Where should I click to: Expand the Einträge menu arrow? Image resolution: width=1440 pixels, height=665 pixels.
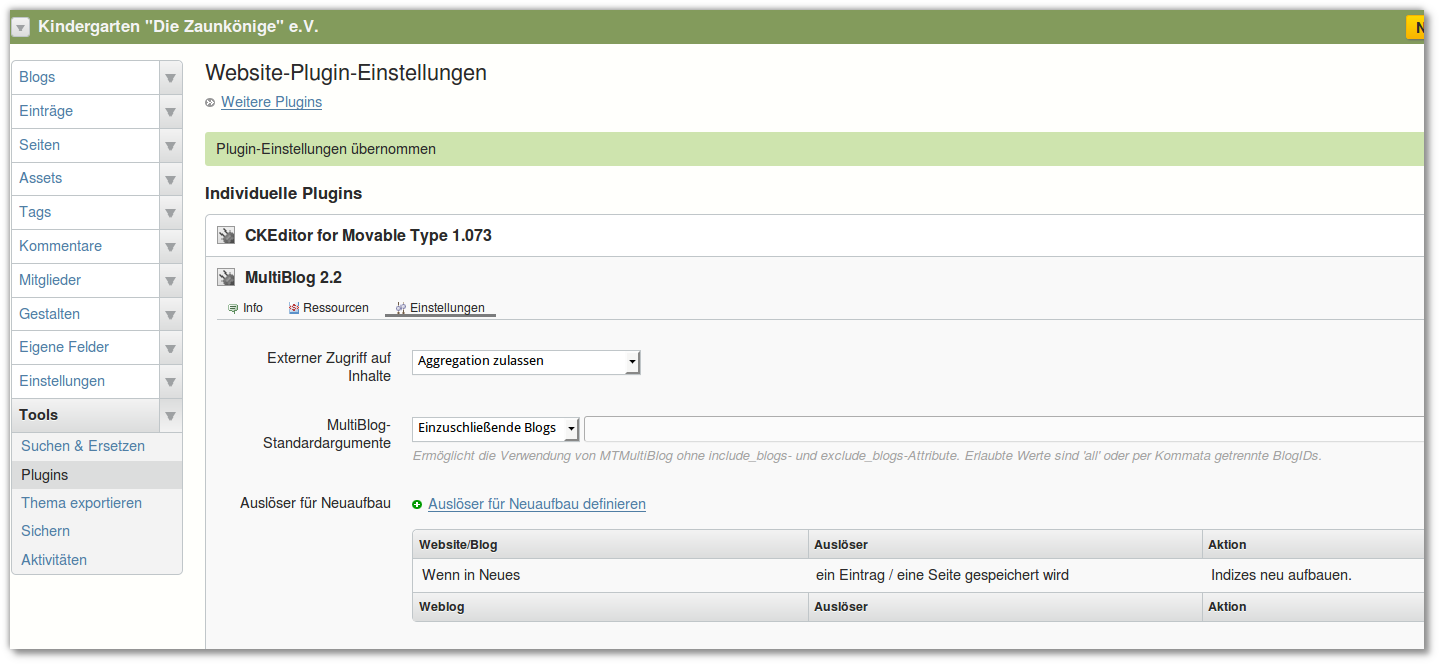(x=171, y=112)
